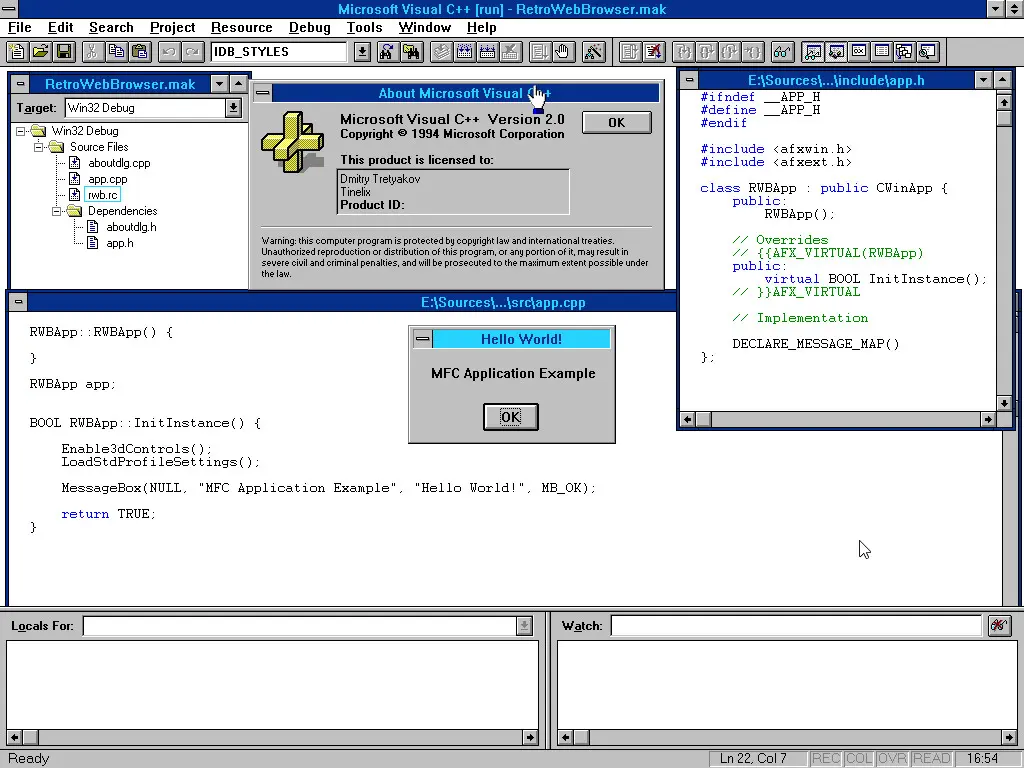This screenshot has width=1024, height=768.
Task: Open the Tools menu
Action: [364, 27]
